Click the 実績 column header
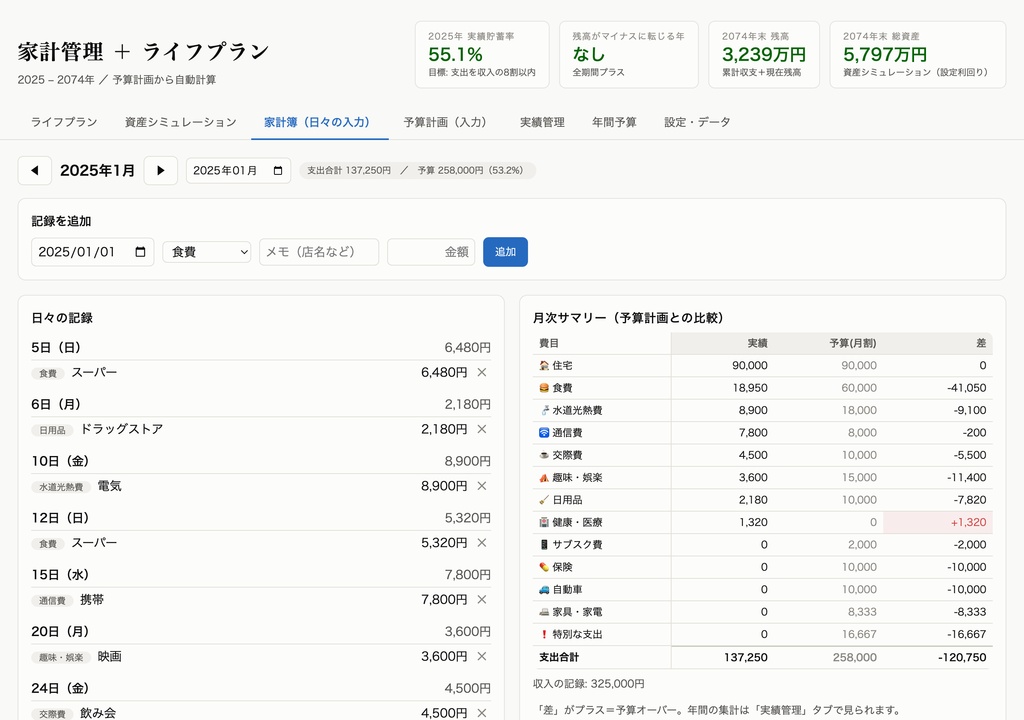The width and height of the screenshot is (1024, 720). tap(722, 343)
